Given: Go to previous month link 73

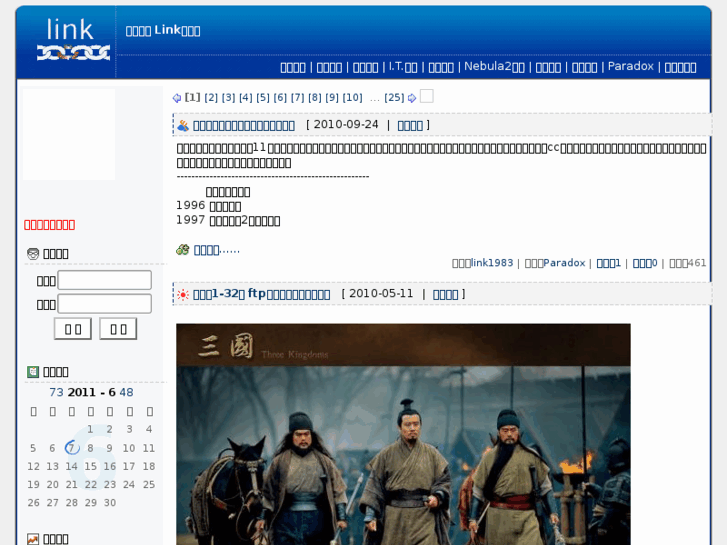Looking at the screenshot, I should coord(56,392).
